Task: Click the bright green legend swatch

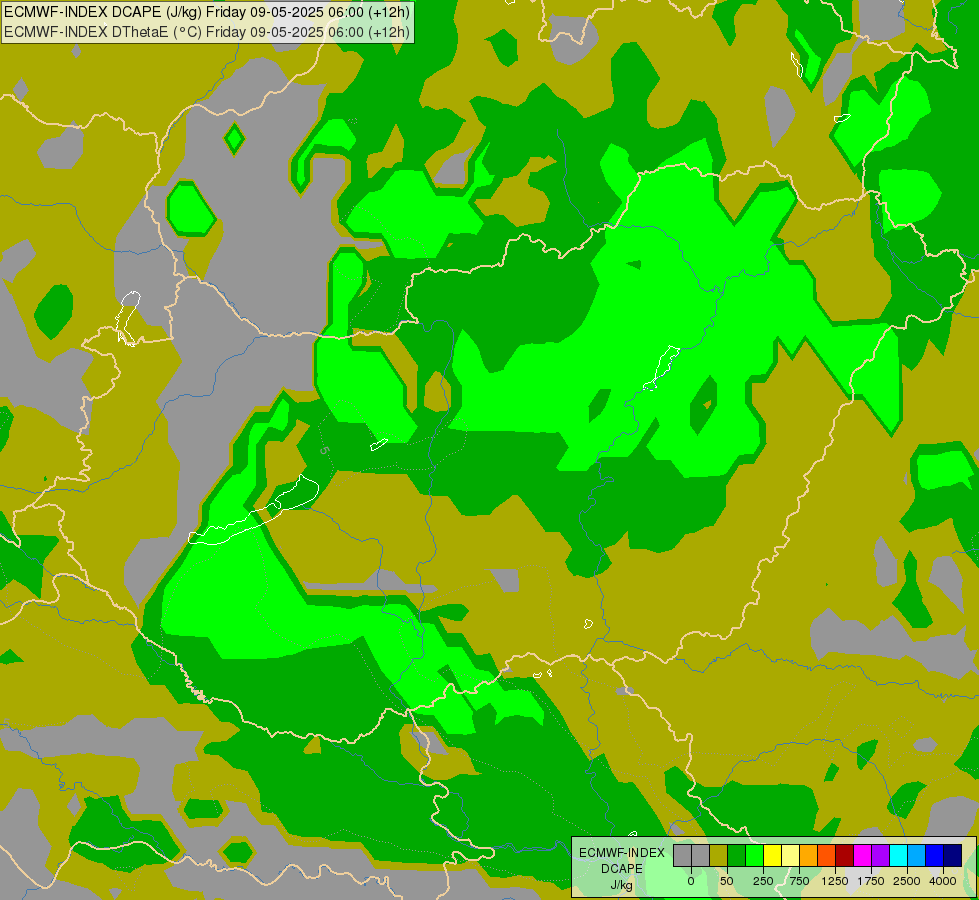Action: pyautogui.click(x=754, y=856)
